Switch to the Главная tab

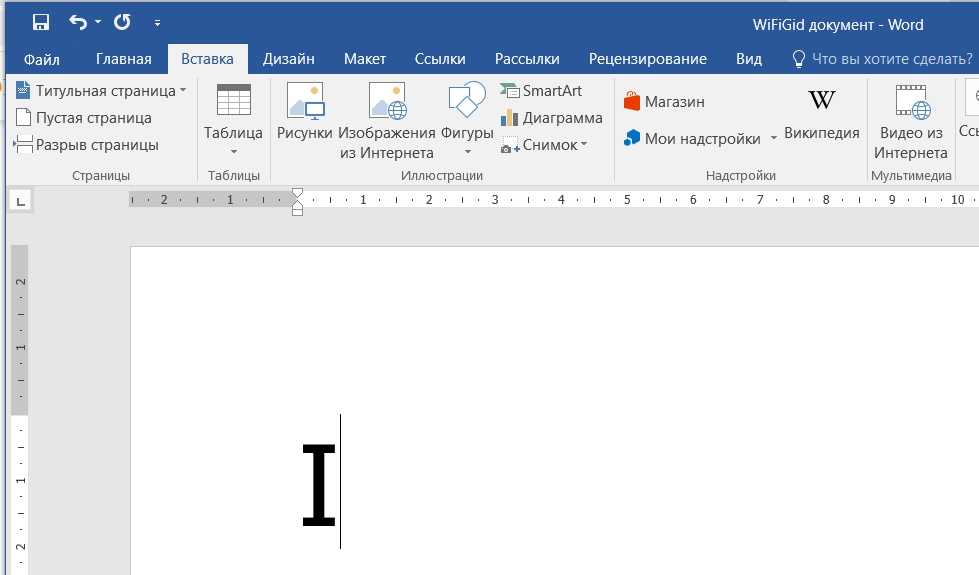[x=124, y=59]
